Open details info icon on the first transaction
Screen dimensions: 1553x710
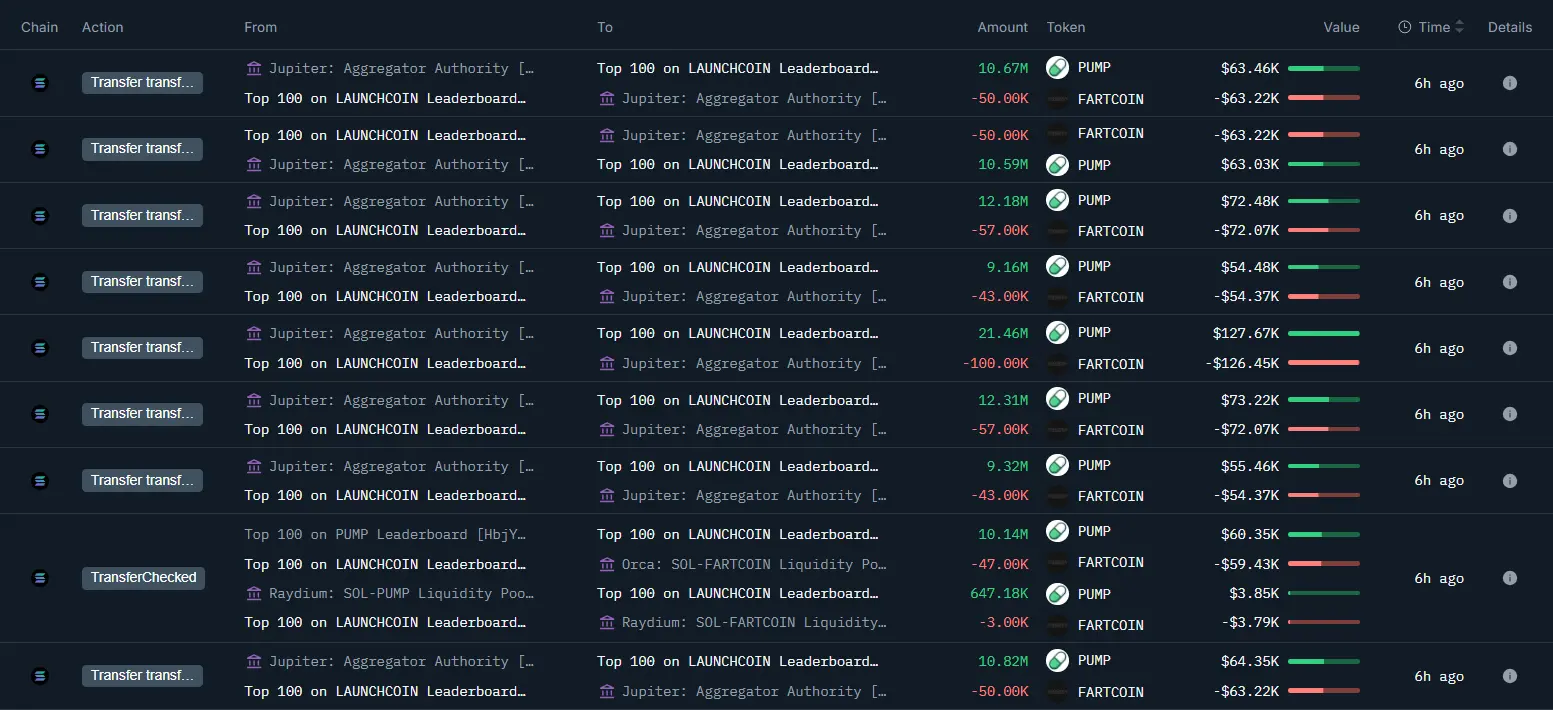tap(1510, 83)
